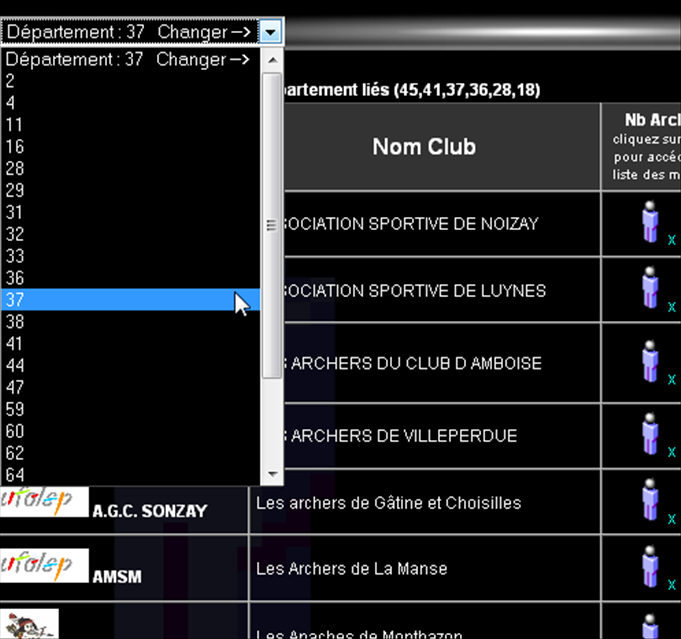Click the dropdown list scrollbar thumb
The image size is (681, 639).
[x=271, y=225]
